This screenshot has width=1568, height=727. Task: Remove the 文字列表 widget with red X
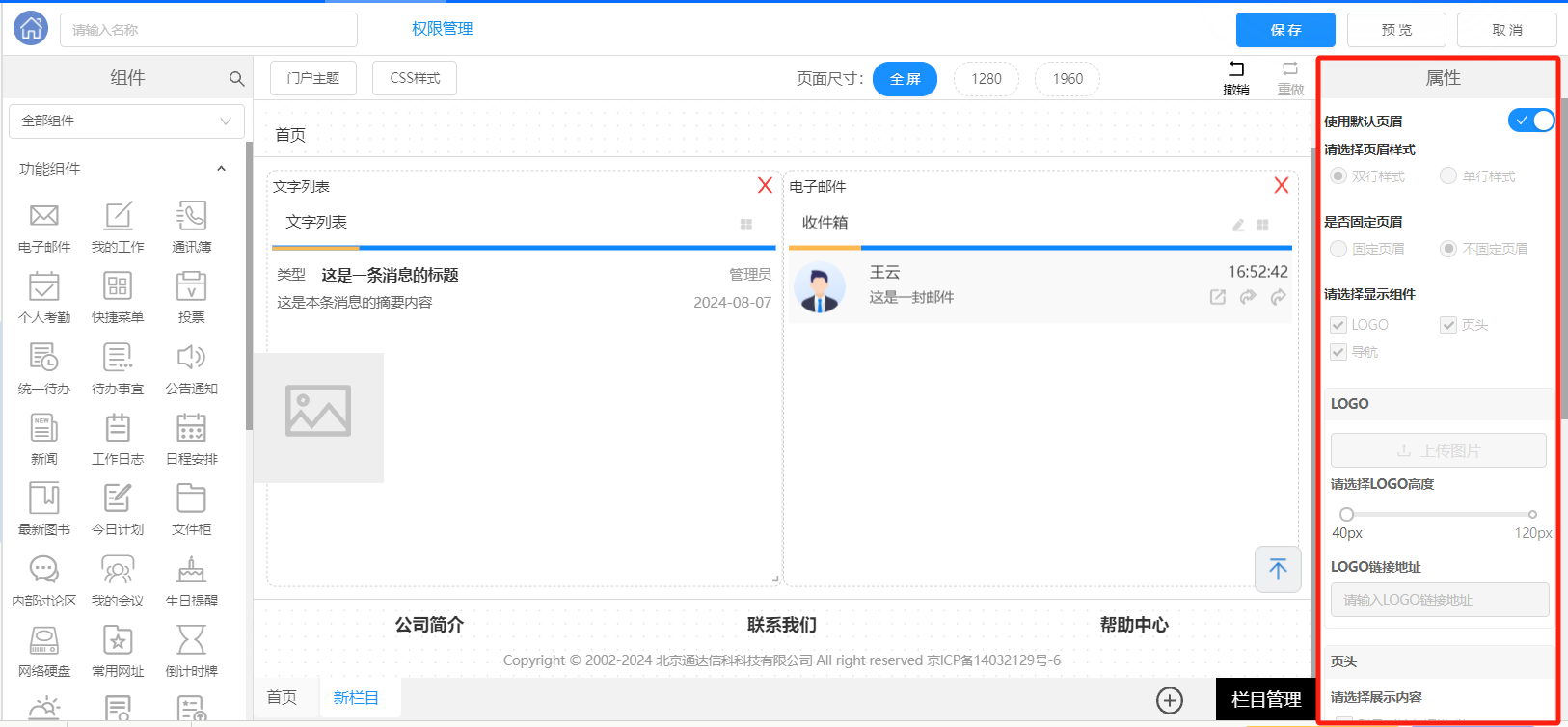(x=765, y=185)
